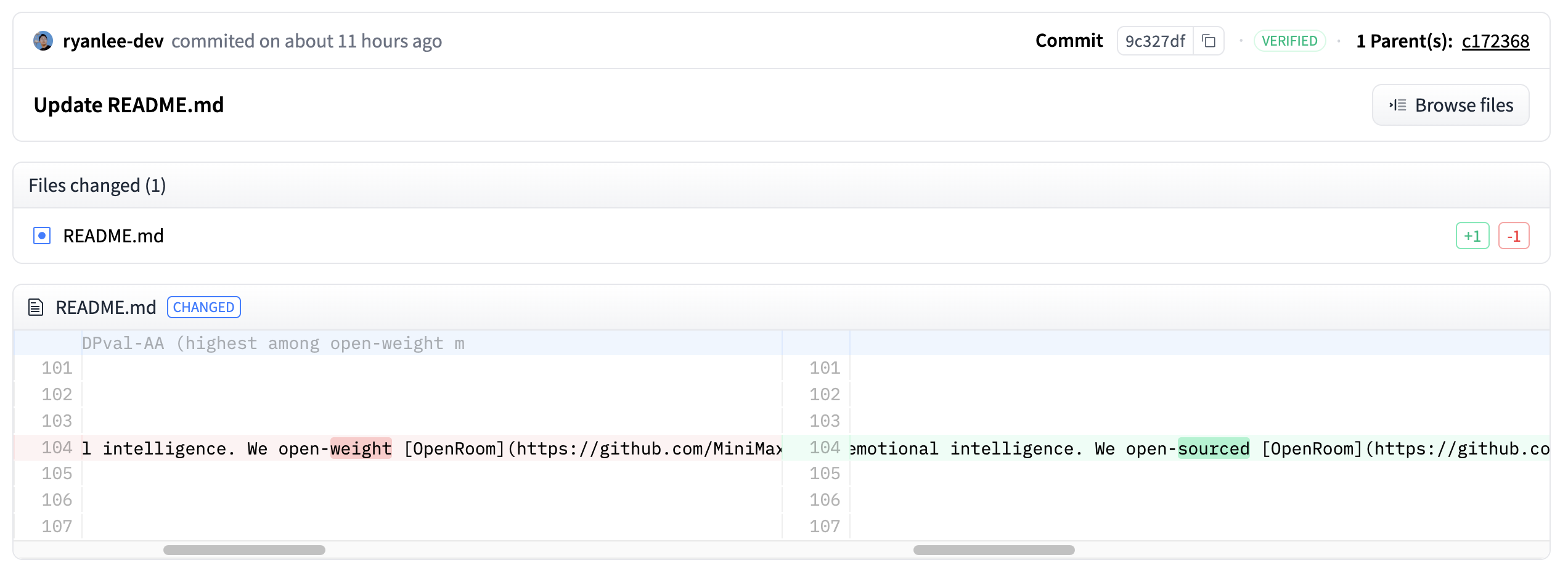Screen dimensions: 1568x576
Task: Select the 9c327df commit hash field
Action: (1154, 41)
